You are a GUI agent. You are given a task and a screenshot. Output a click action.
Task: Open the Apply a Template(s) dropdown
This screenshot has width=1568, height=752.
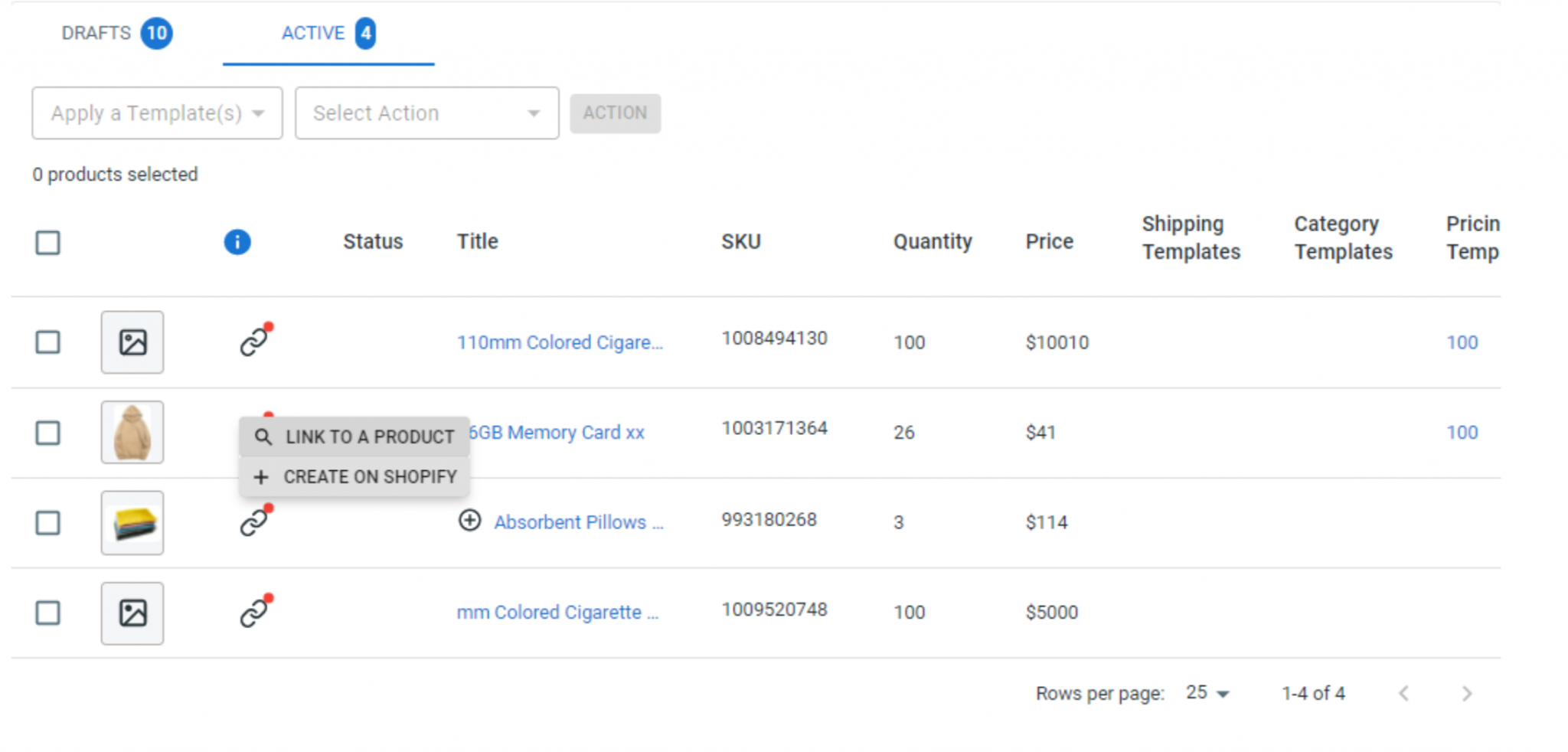click(157, 113)
